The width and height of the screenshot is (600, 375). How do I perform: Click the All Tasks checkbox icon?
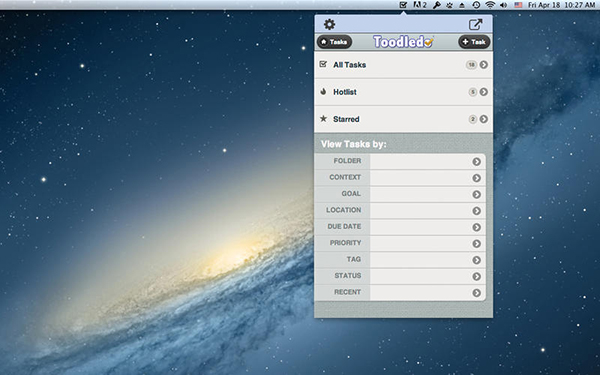[323, 64]
